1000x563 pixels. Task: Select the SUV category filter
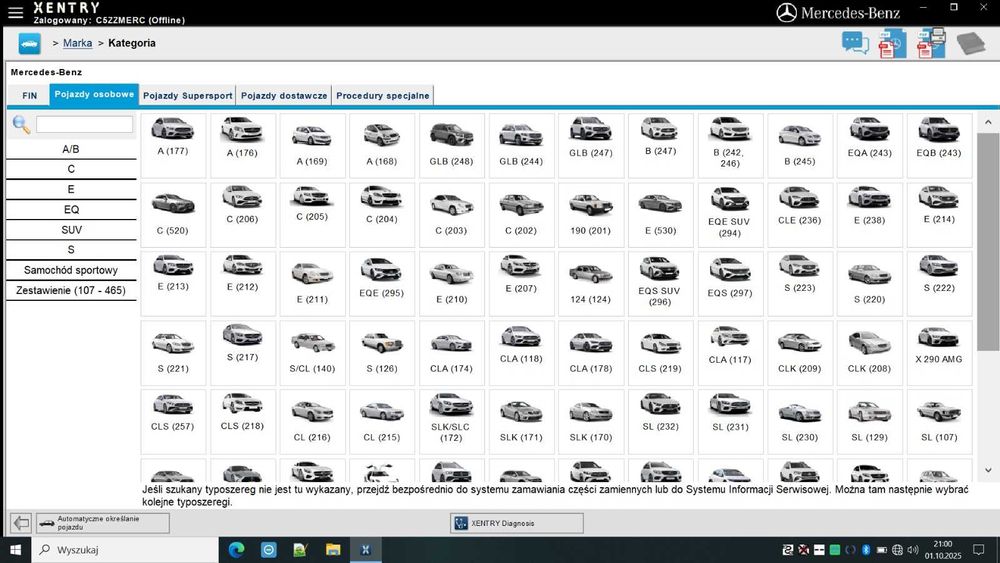coord(71,230)
